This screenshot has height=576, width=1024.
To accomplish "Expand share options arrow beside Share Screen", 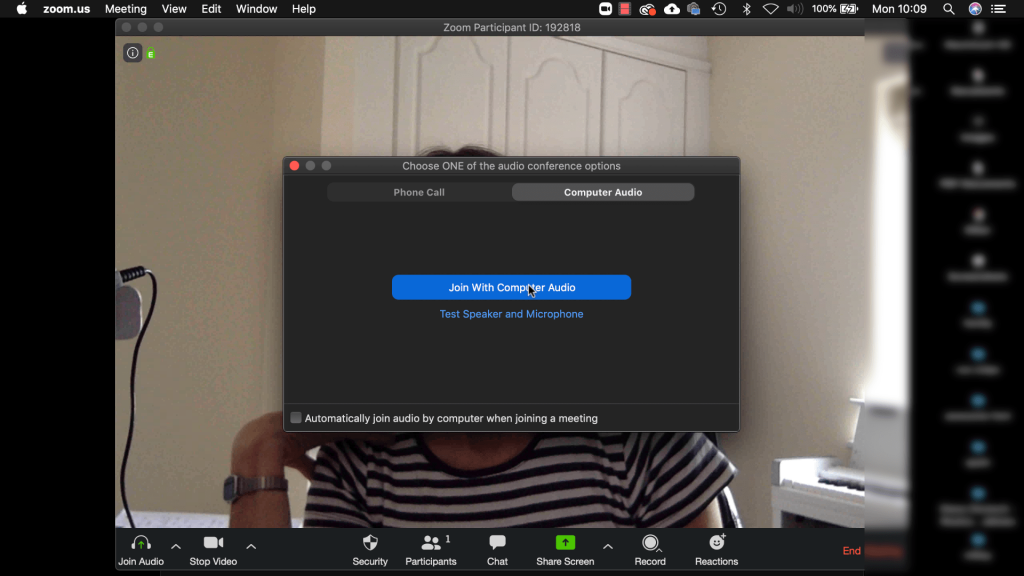I will tap(608, 546).
